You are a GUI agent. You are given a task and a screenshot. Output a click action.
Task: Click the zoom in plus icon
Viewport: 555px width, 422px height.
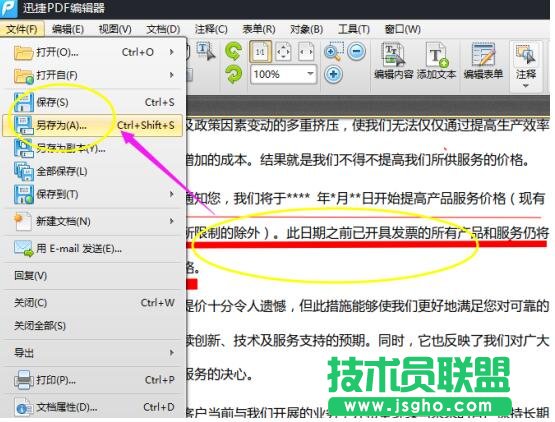point(333,74)
